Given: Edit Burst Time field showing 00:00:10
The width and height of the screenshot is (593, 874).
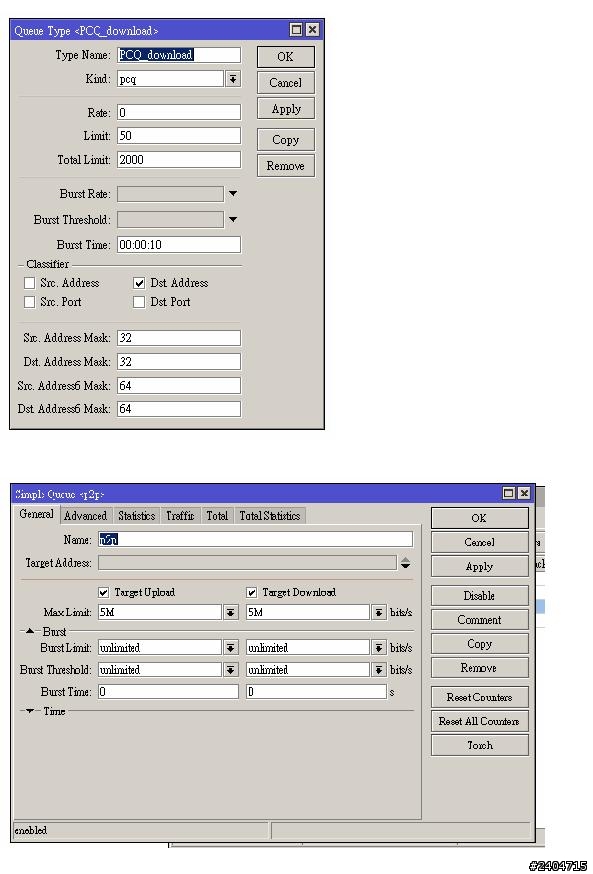Looking at the screenshot, I should point(179,245).
